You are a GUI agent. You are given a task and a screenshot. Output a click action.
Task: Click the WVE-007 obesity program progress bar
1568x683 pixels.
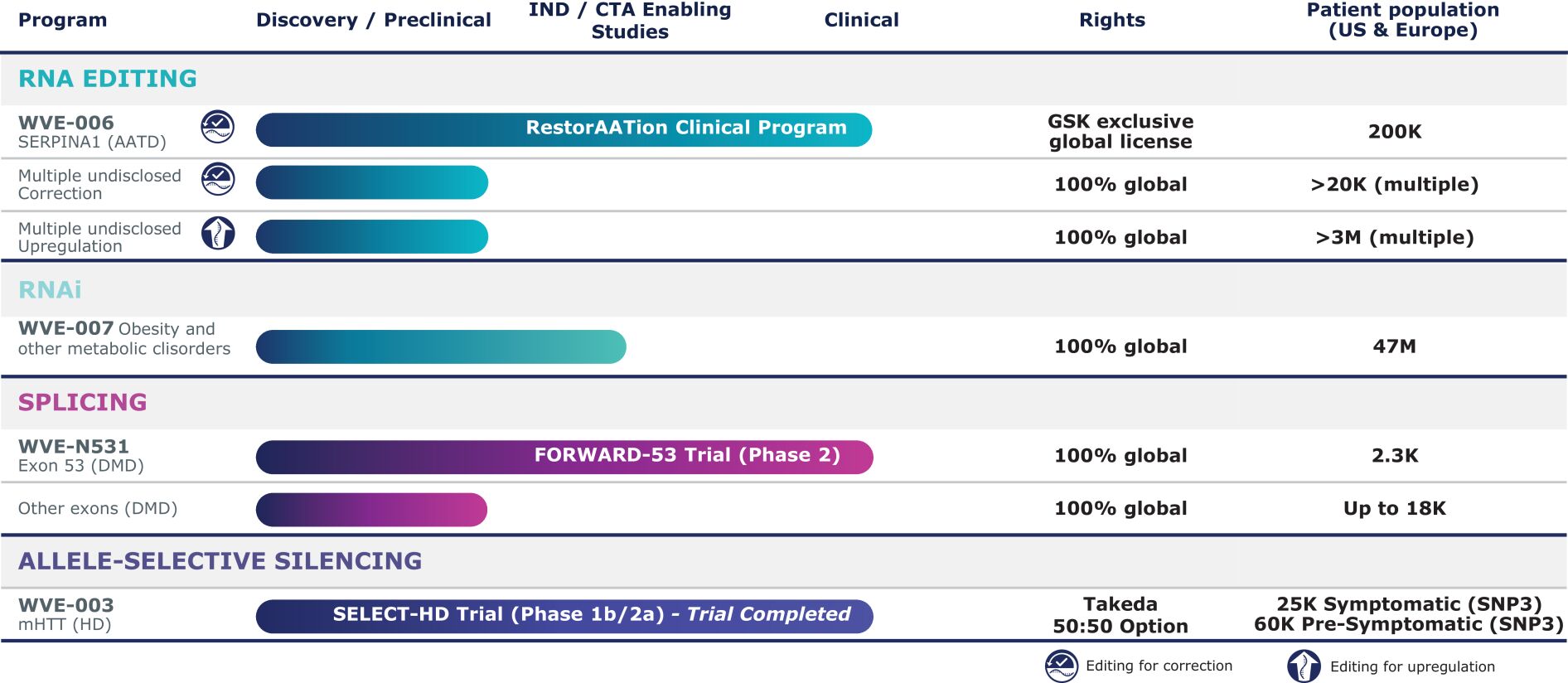(x=441, y=346)
